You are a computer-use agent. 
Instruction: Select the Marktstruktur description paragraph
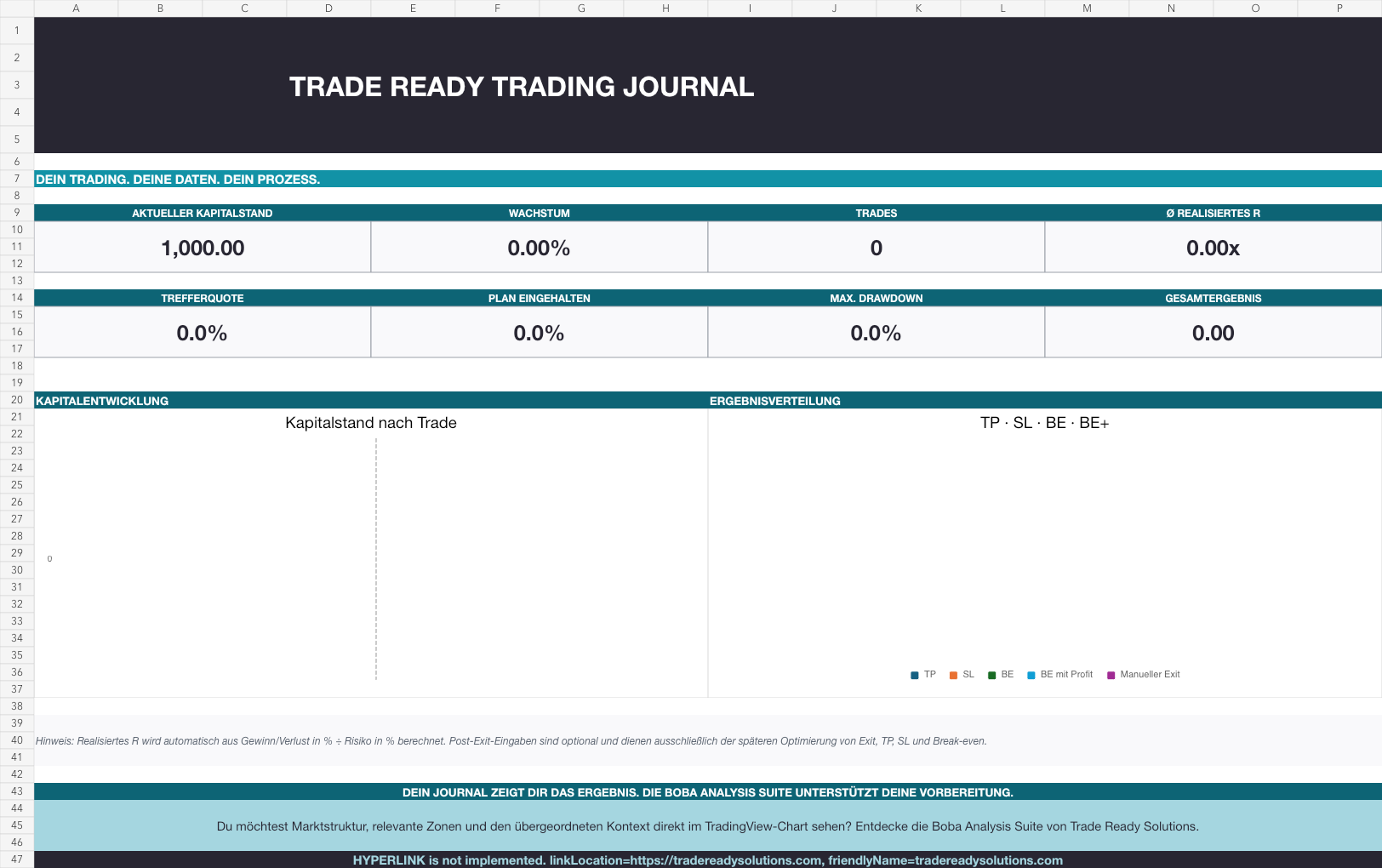click(x=708, y=825)
